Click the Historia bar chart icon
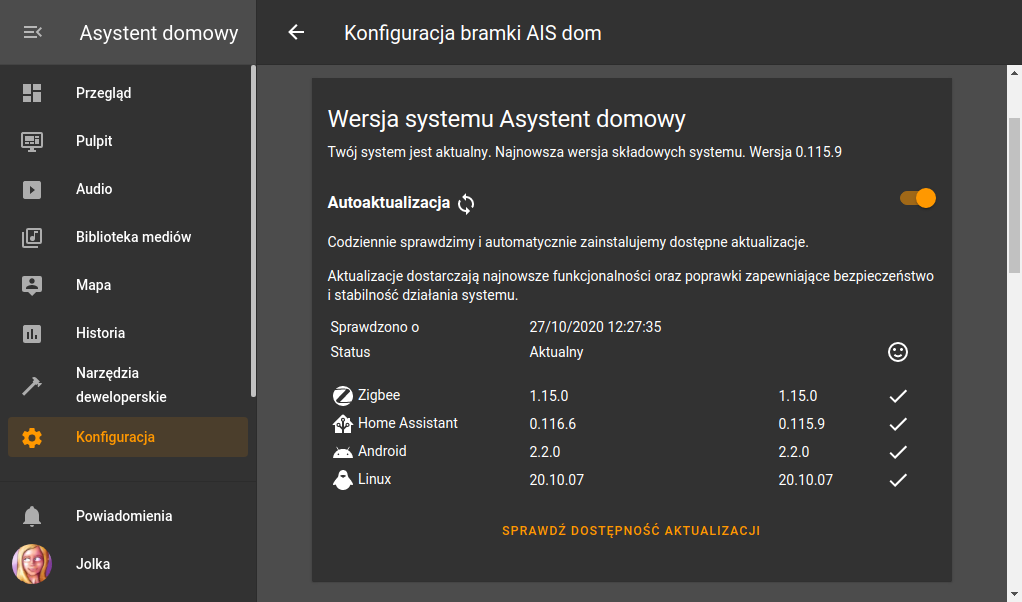This screenshot has width=1022, height=602. [32, 334]
